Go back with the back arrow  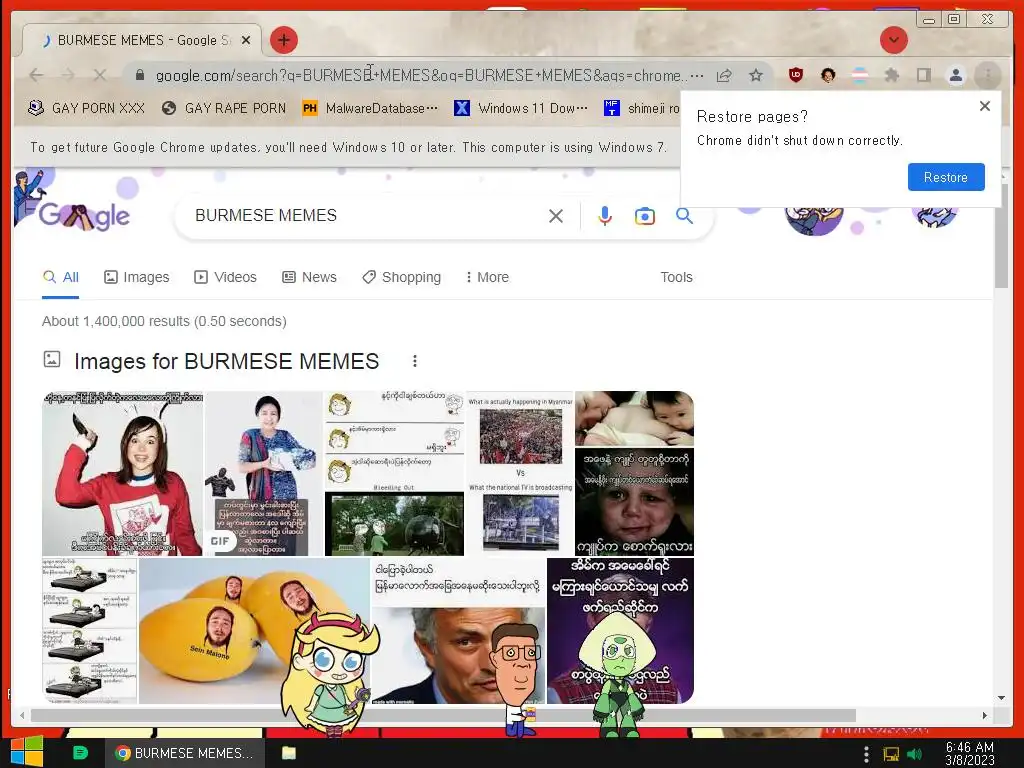(37, 75)
